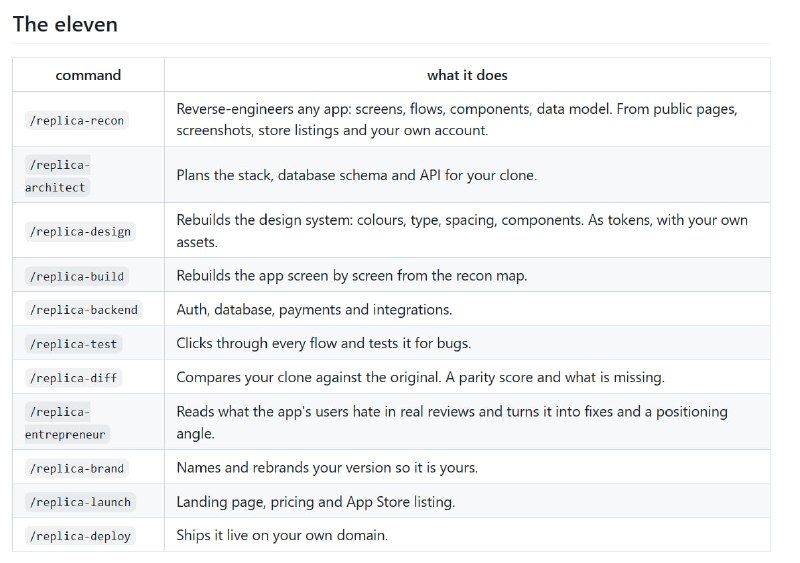The image size is (800, 563).
Task: Click the /replica-deploy command code
Action: click(x=80, y=536)
